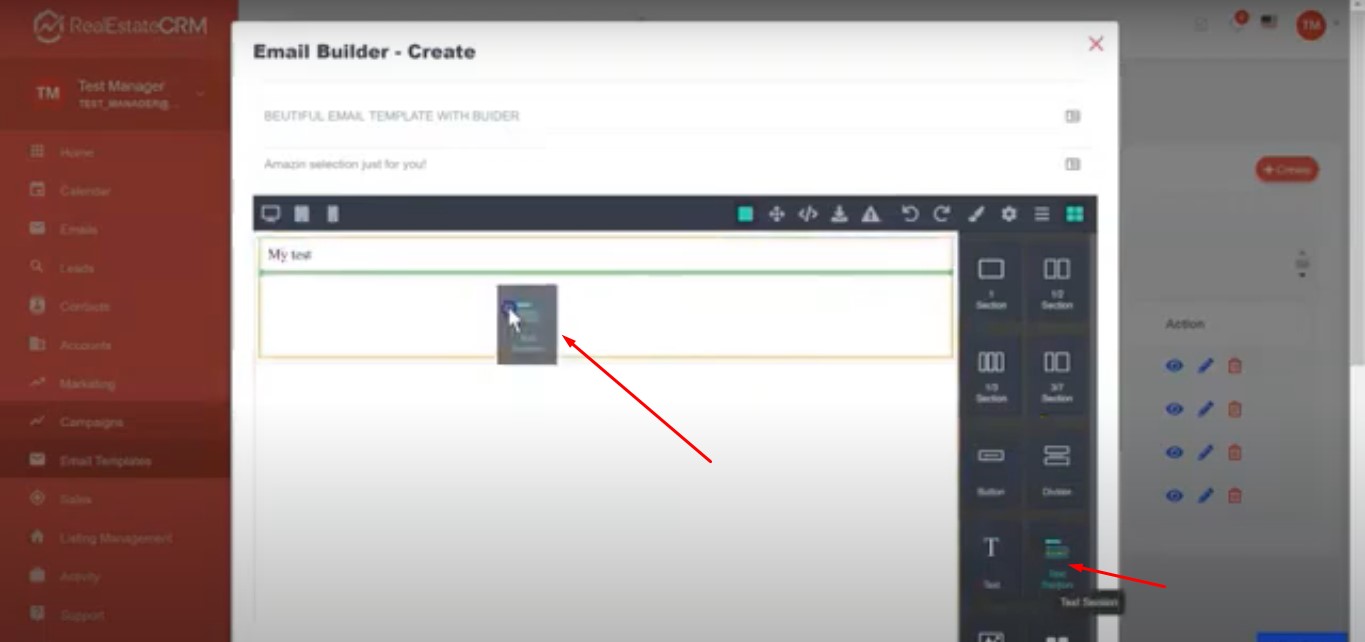The height and width of the screenshot is (642, 1365).
Task: Close the Email Builder dialog
Action: tap(1096, 44)
